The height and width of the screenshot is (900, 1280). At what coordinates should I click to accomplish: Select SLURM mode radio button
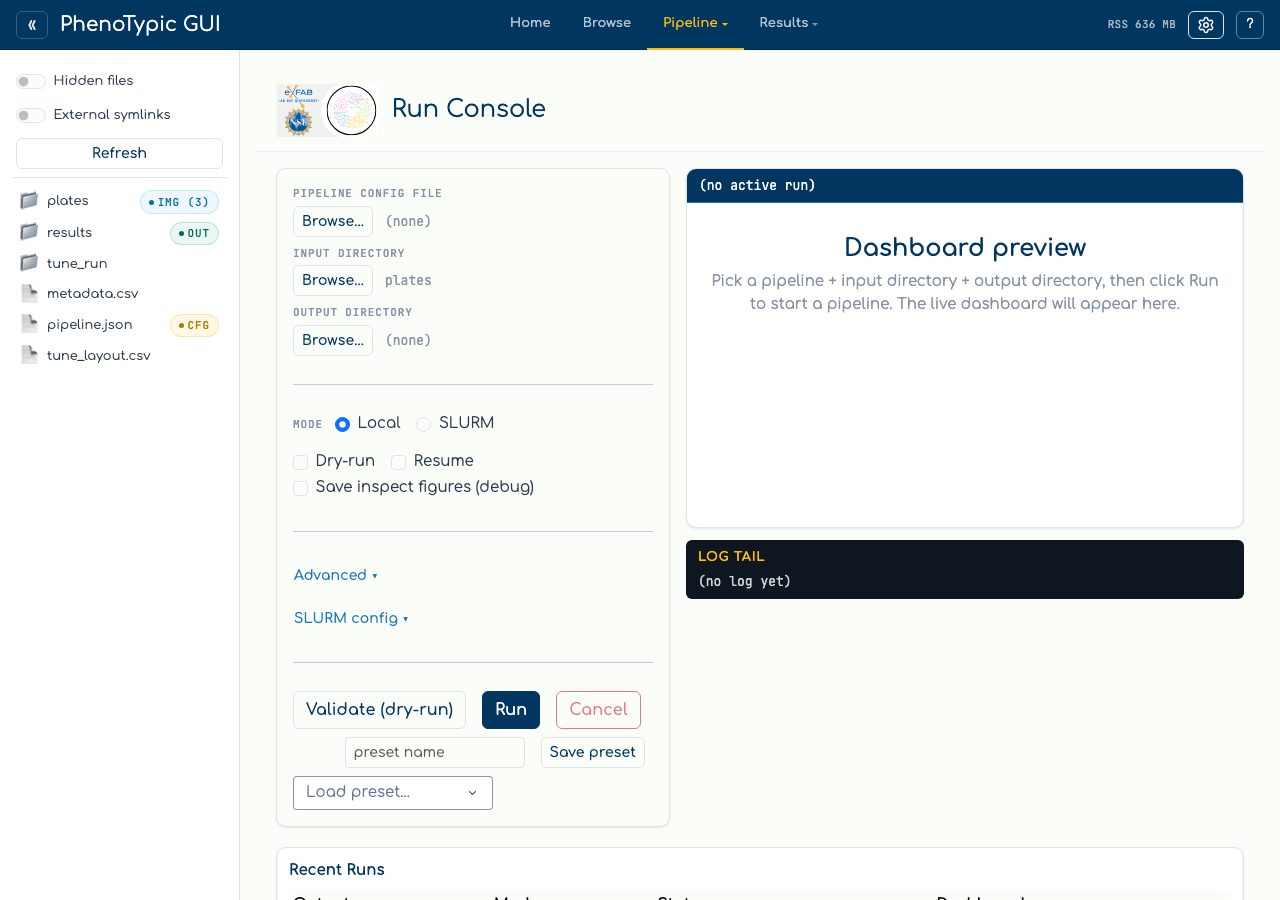coord(424,424)
